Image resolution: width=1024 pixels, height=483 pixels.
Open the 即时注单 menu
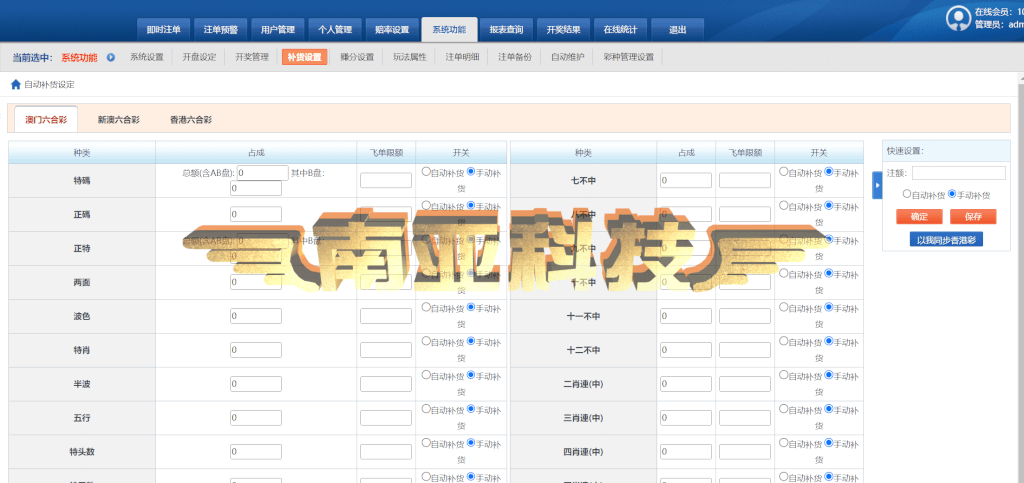(x=163, y=29)
